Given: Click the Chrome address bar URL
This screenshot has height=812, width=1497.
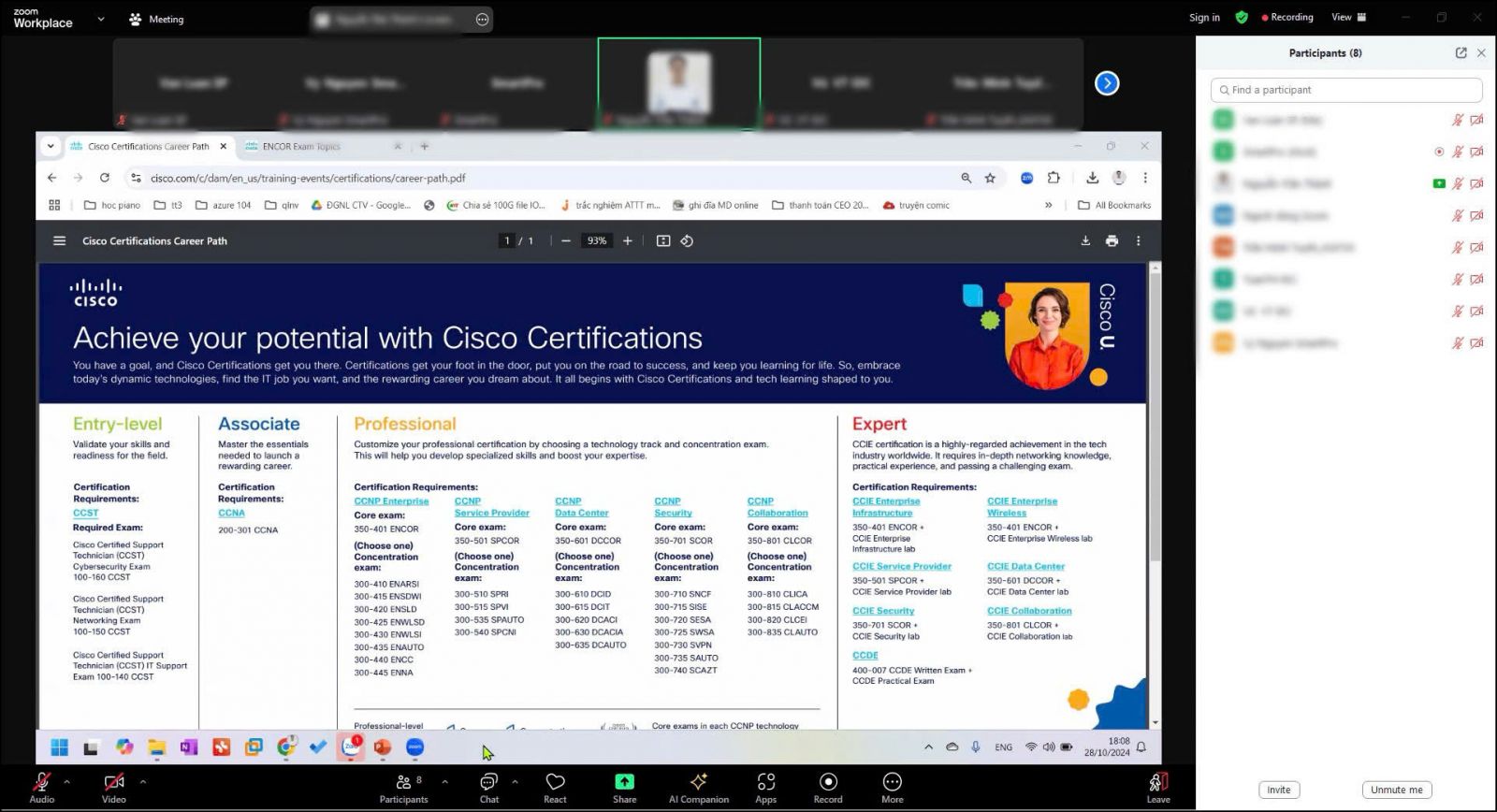Looking at the screenshot, I should (308, 178).
